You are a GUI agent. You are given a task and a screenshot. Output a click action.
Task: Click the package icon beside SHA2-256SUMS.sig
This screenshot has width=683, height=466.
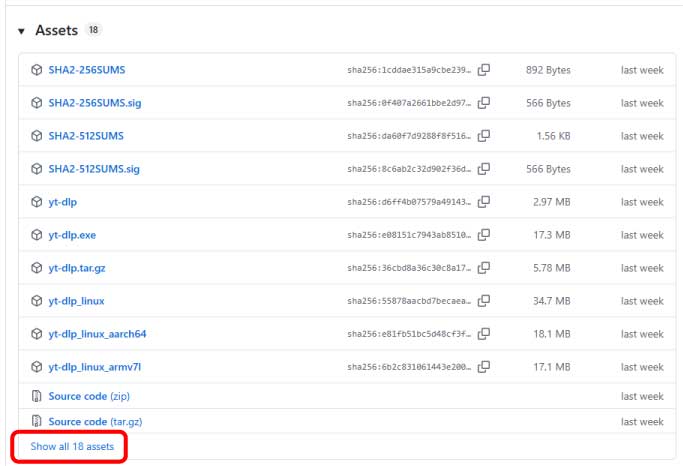[37, 103]
